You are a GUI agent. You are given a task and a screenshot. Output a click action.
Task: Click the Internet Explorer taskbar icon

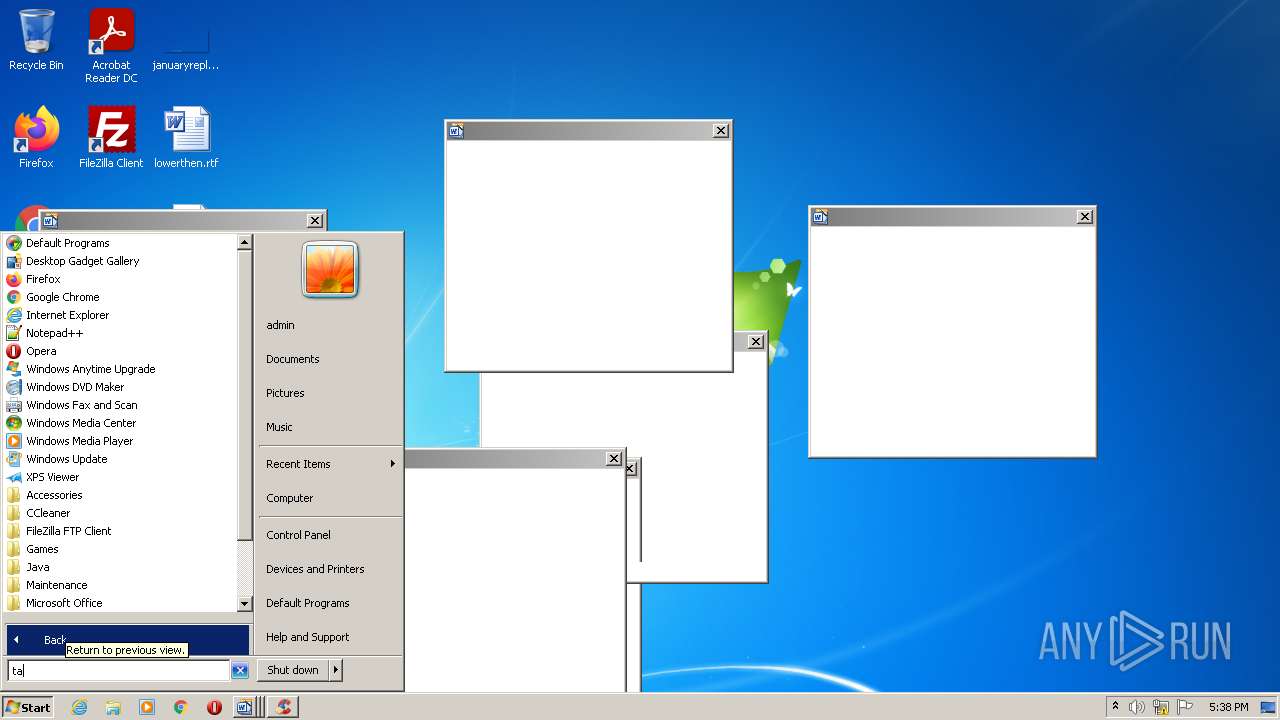[x=79, y=707]
